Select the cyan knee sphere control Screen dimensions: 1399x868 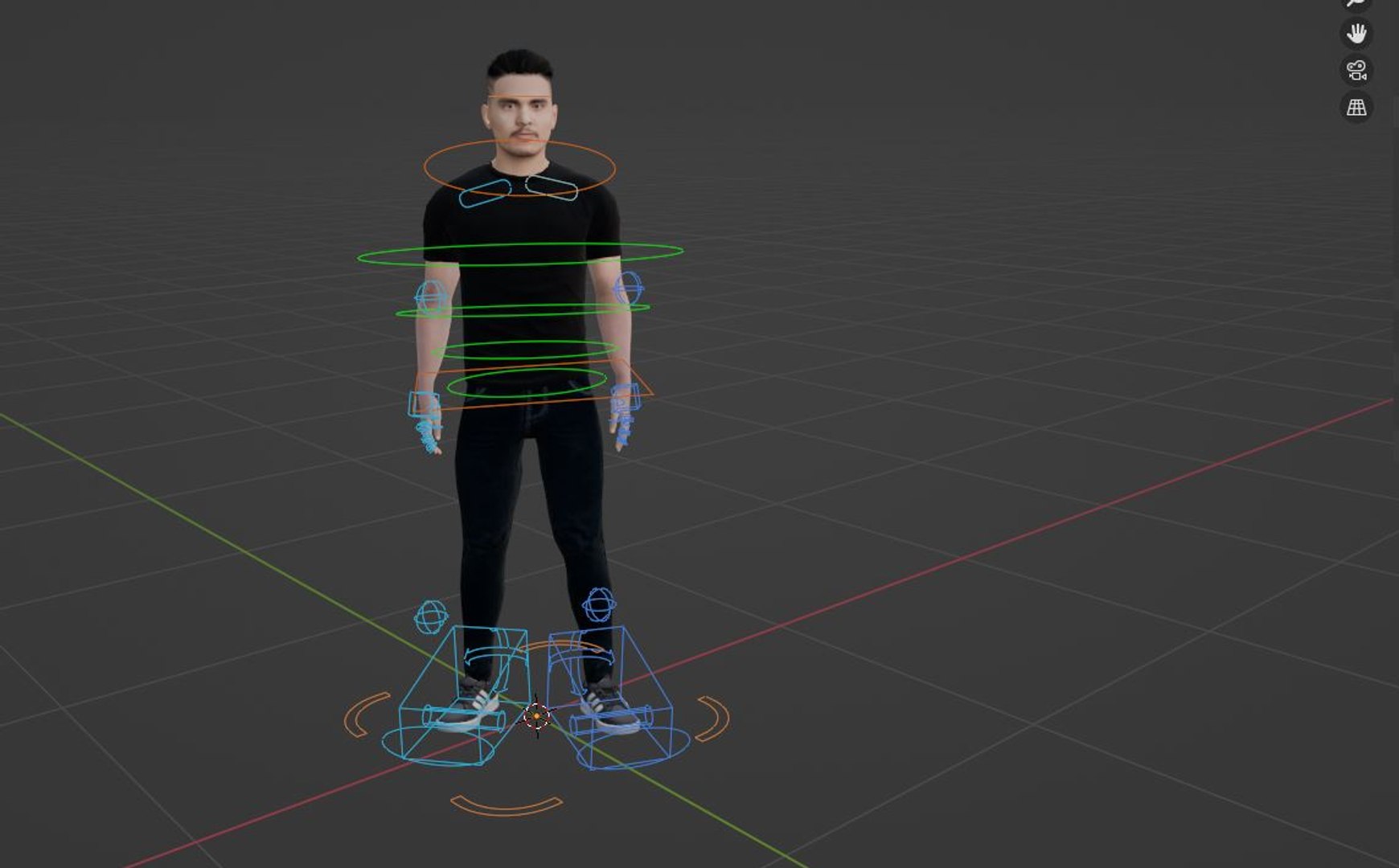[x=431, y=617]
